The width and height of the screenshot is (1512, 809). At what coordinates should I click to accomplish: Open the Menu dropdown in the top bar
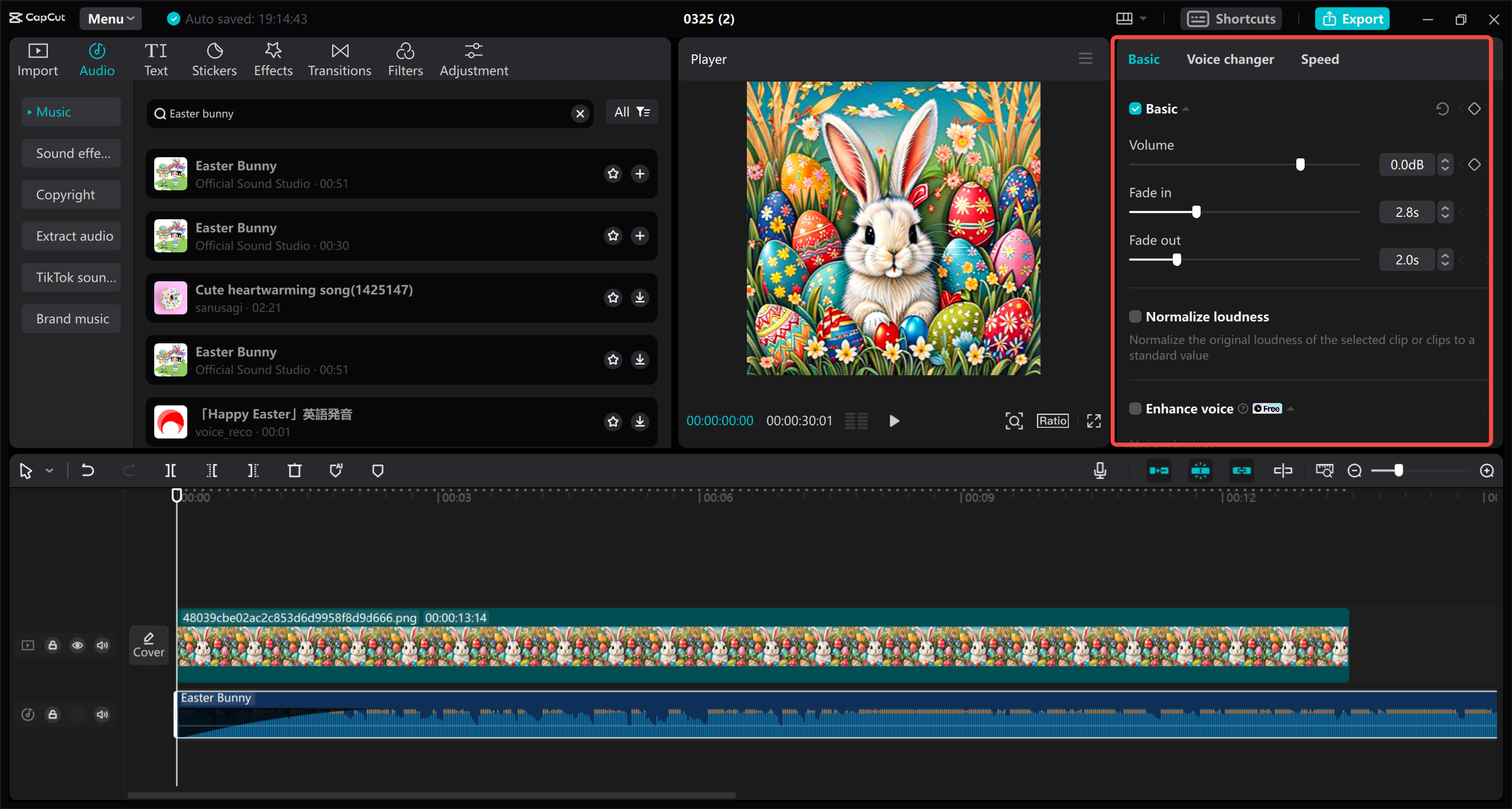(x=110, y=18)
